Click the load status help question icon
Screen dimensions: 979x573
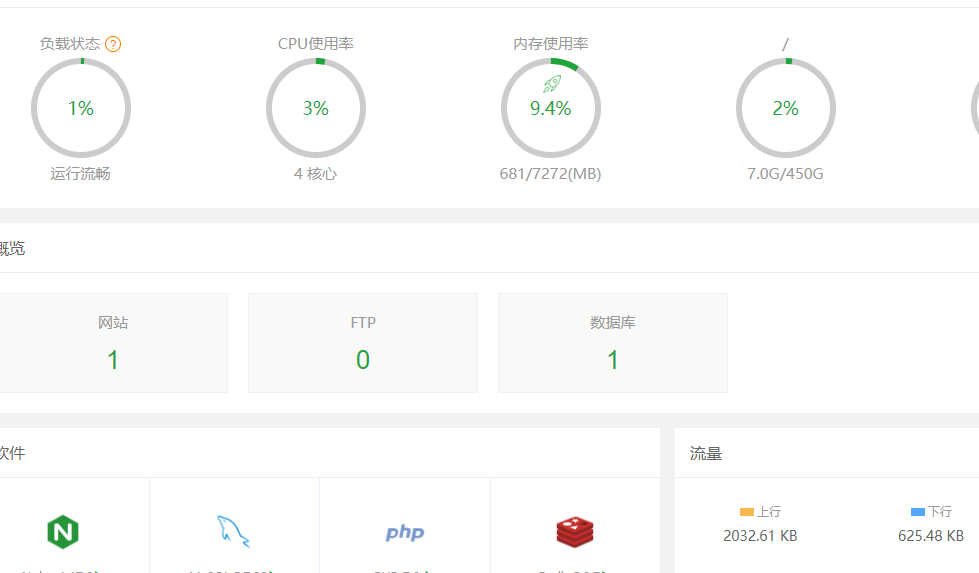[x=113, y=44]
